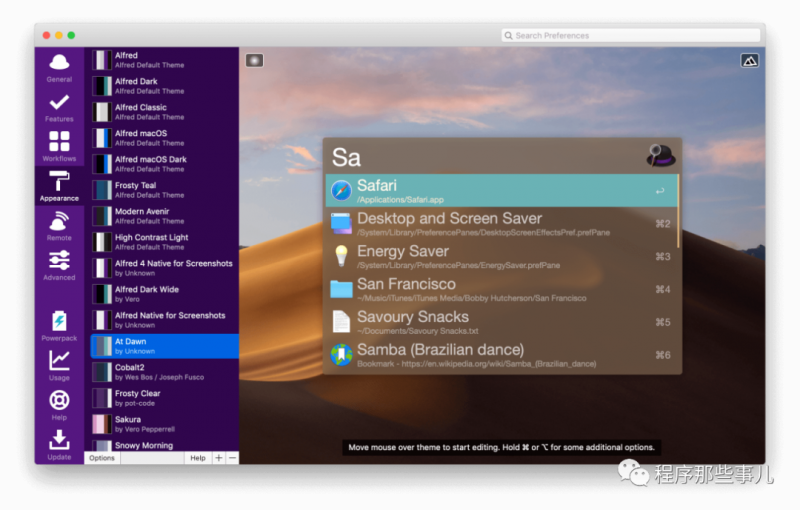
Task: Open the Workflows section
Action: [59, 147]
